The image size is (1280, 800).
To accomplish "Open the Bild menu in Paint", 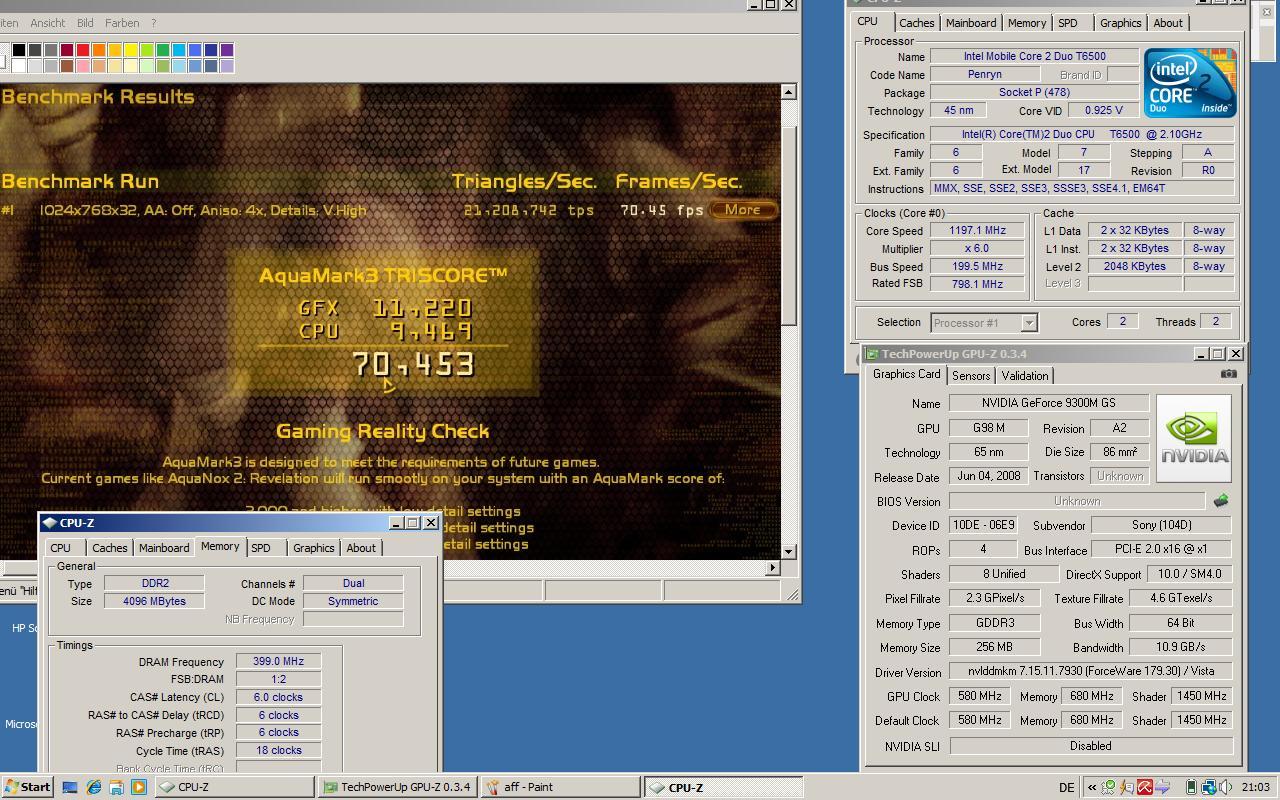I will point(85,23).
